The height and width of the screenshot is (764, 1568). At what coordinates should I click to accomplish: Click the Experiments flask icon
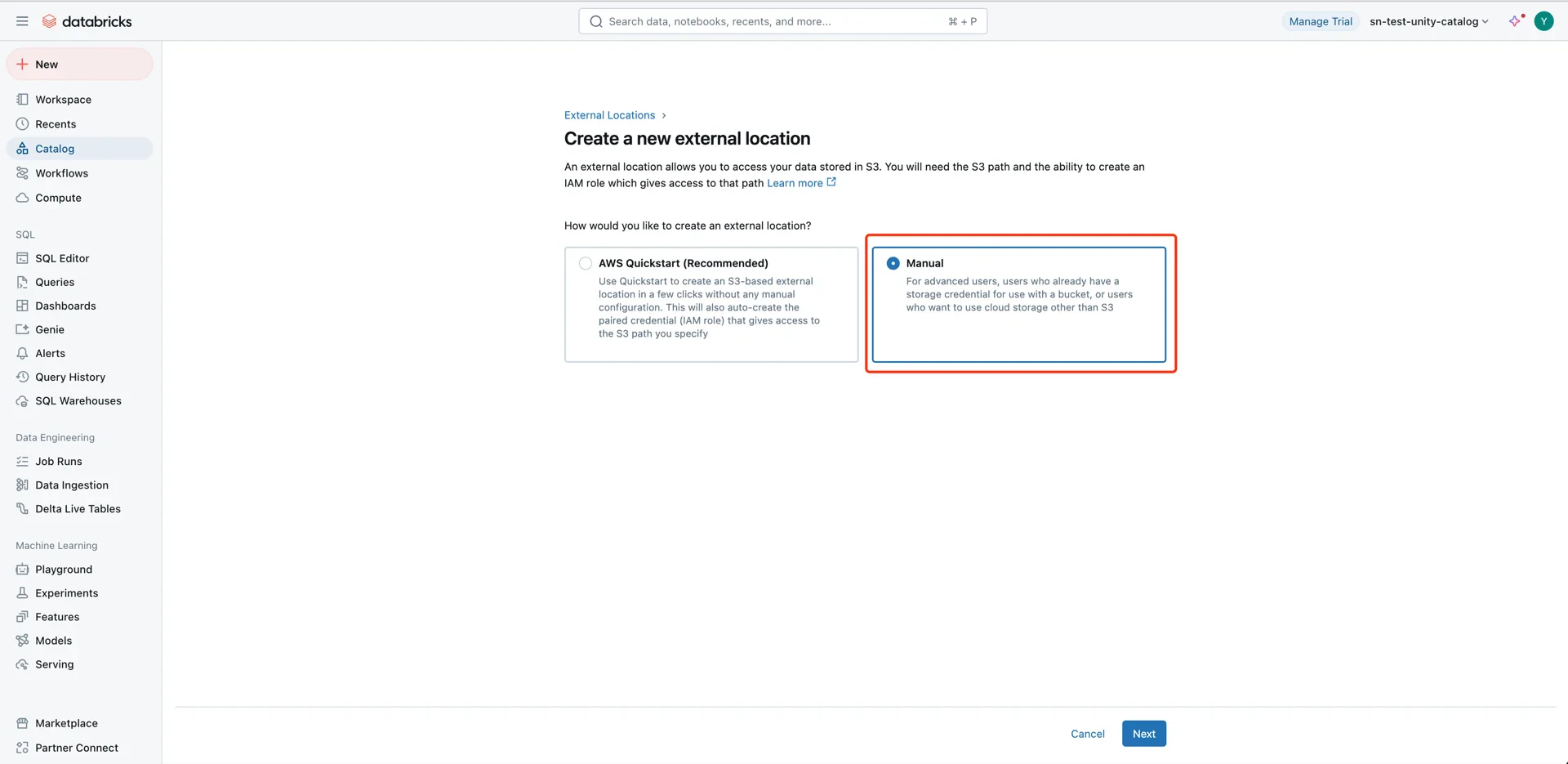pyautogui.click(x=22, y=592)
